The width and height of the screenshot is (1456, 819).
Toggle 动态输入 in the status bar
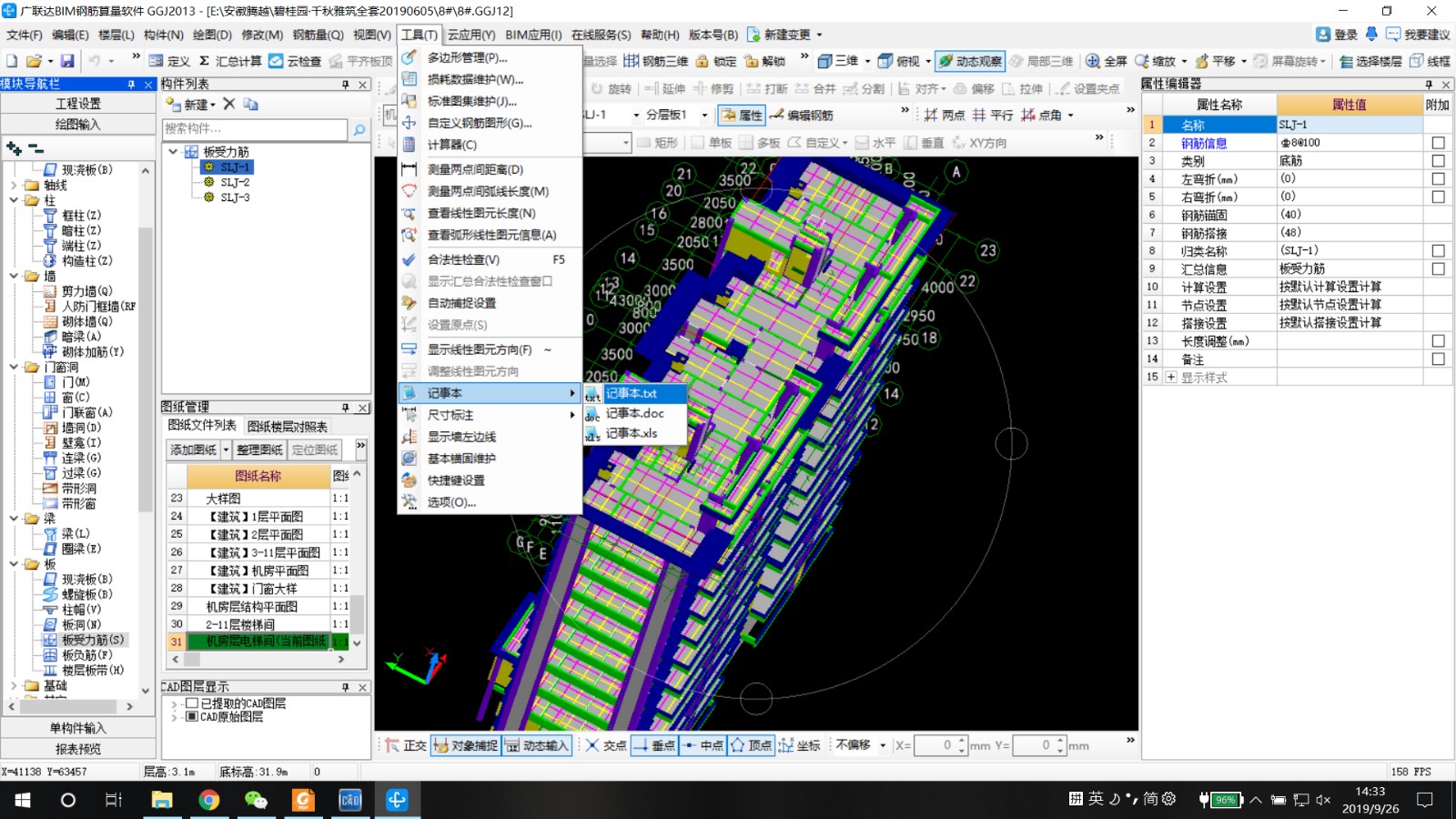537,745
